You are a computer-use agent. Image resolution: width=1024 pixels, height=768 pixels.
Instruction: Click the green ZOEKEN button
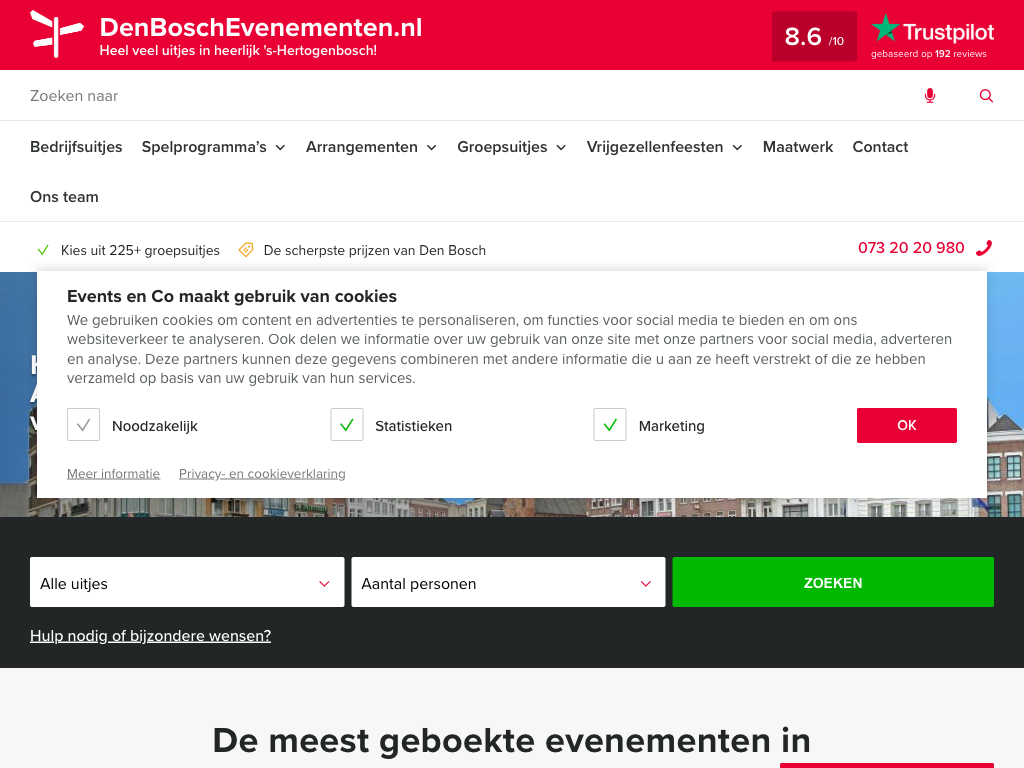[x=833, y=582]
